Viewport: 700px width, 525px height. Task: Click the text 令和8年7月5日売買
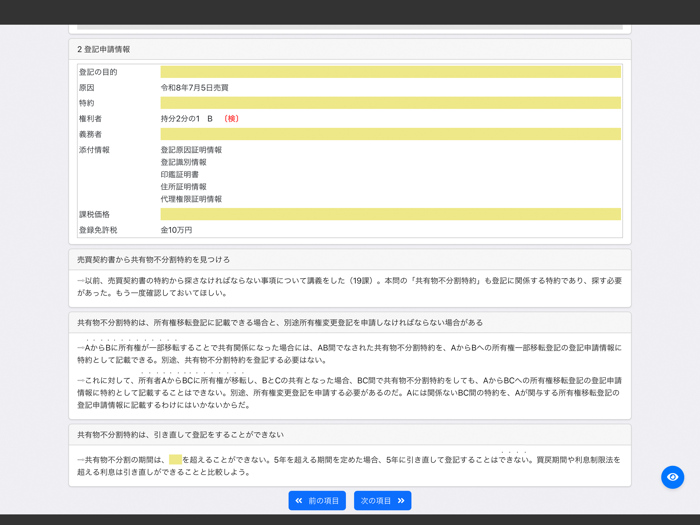tap(195, 88)
